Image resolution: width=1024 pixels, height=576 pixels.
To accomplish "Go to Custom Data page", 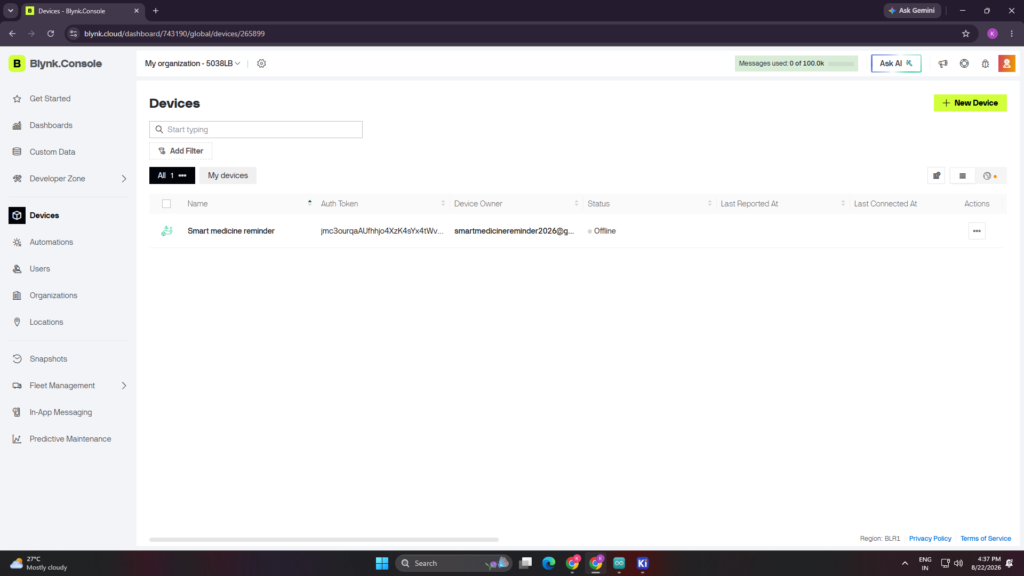I will (52, 152).
